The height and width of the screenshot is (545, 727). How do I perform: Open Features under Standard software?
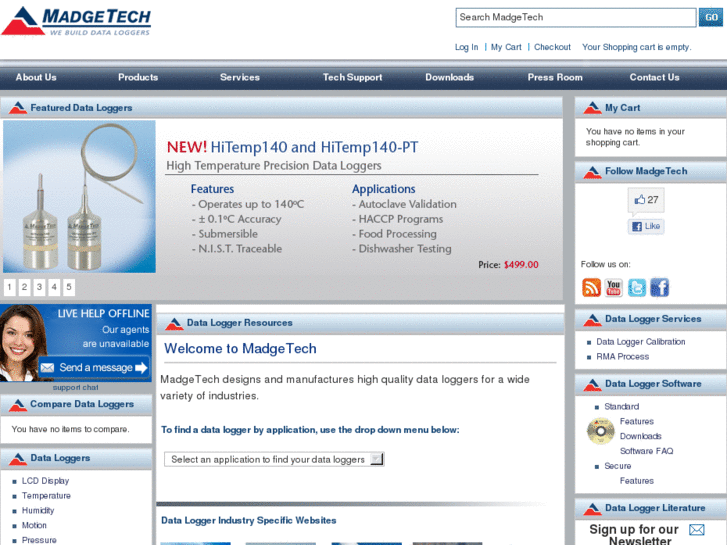[637, 422]
